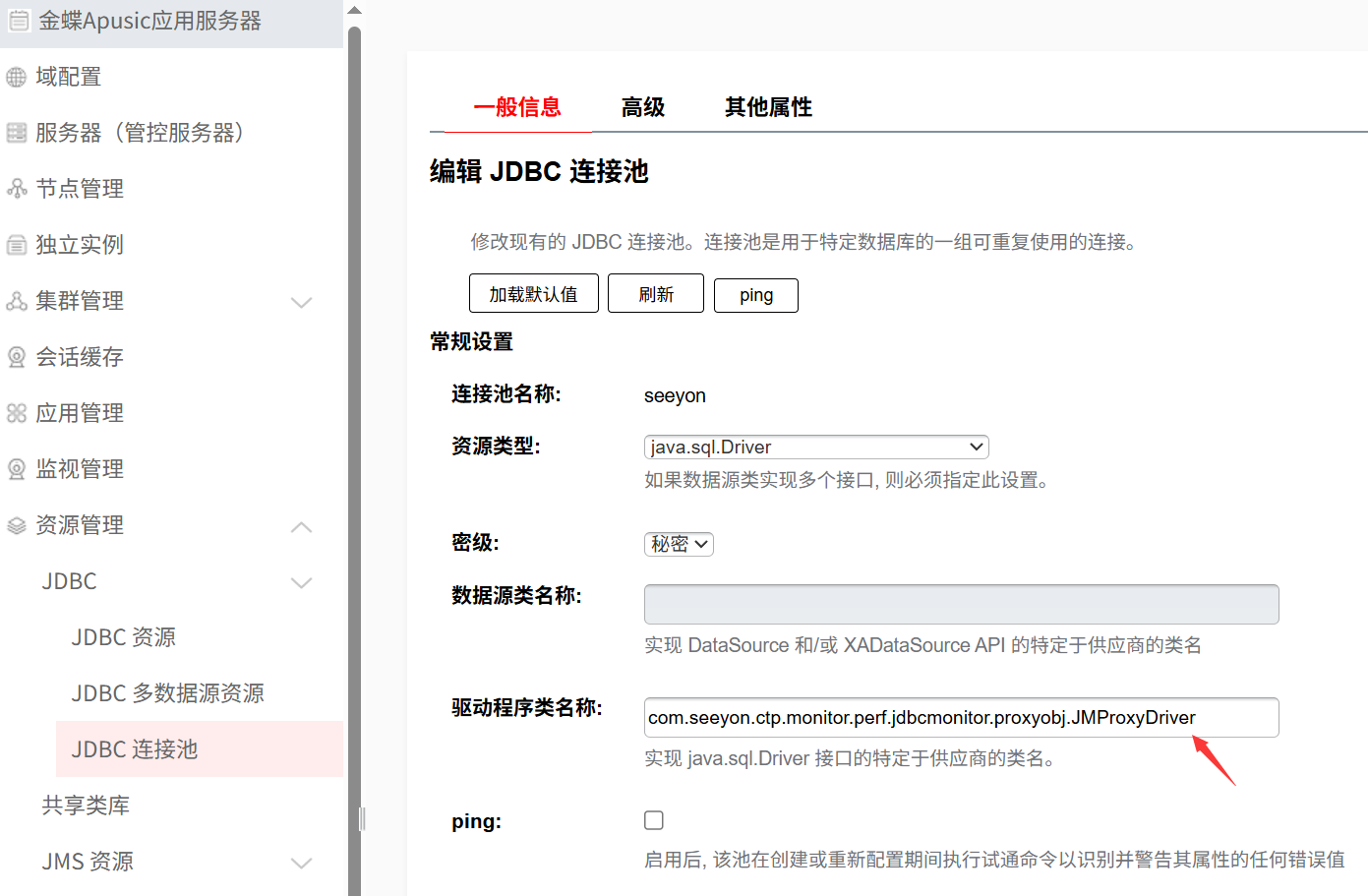Collapse the 资源管理 menu chevron

coord(302,527)
